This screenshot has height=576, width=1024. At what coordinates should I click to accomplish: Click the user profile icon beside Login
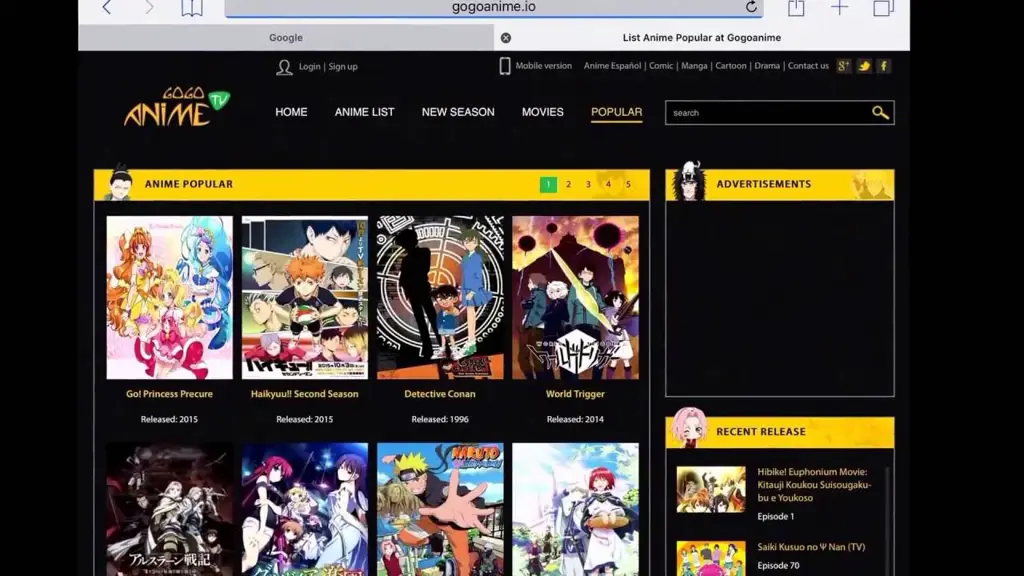click(284, 67)
